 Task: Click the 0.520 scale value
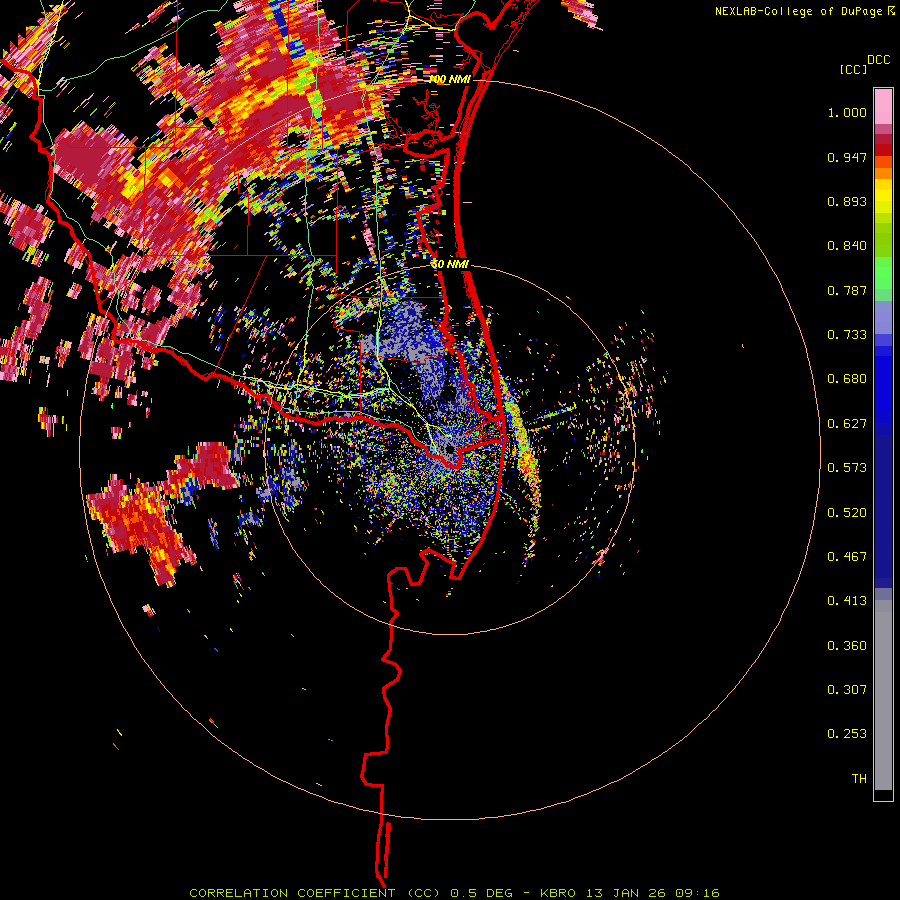(x=847, y=513)
